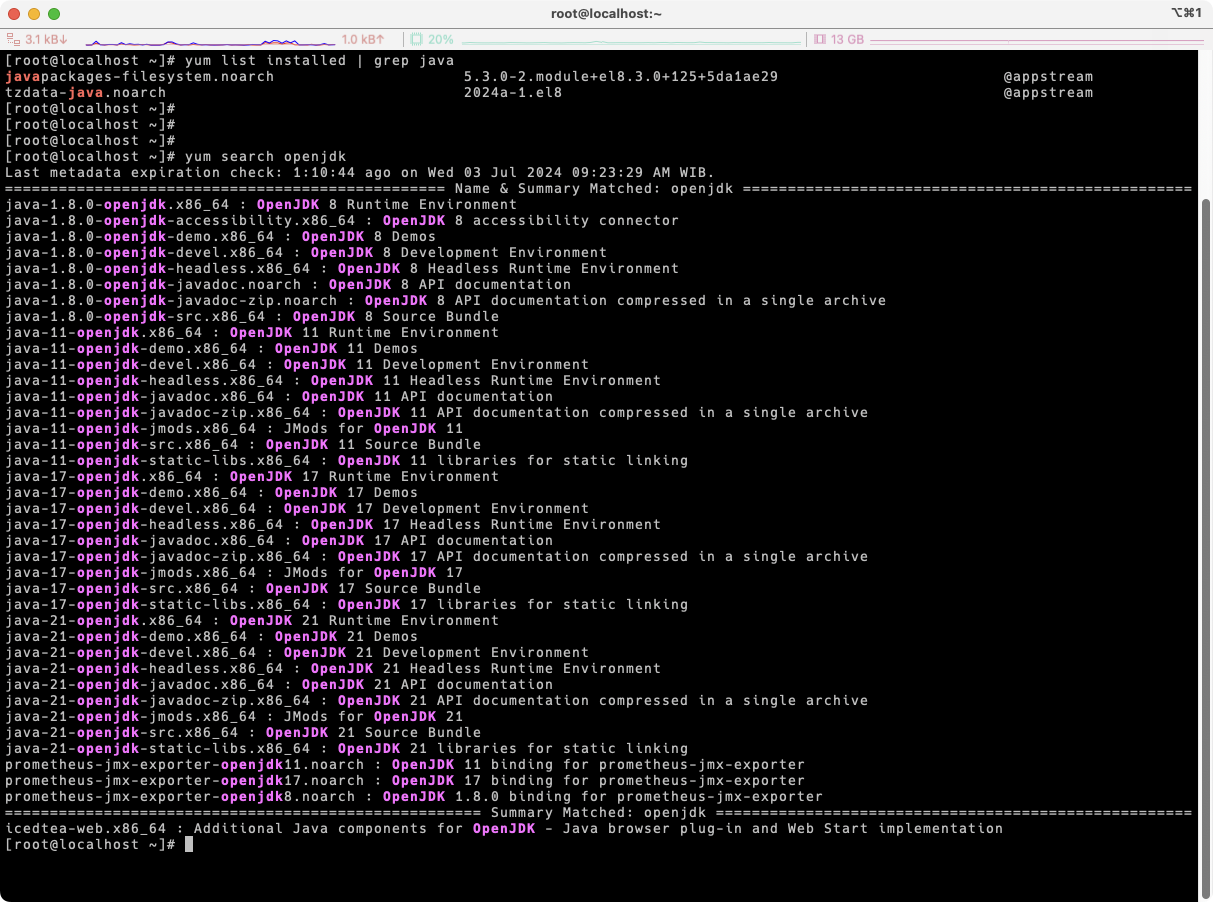Click the 'yum search openjdk' command

pos(265,156)
